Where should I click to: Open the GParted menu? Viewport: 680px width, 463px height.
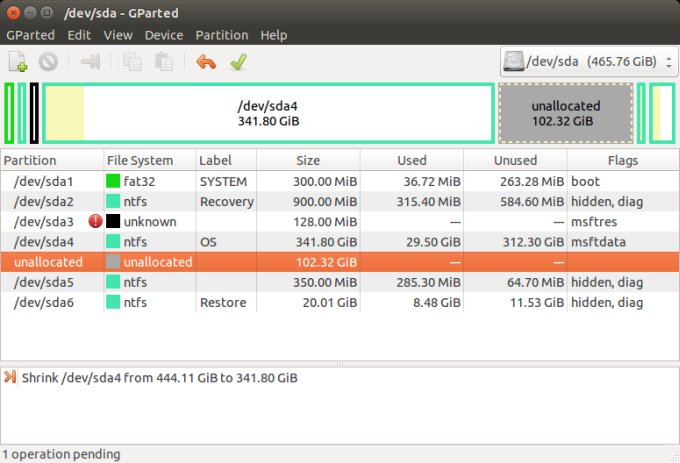coord(31,35)
